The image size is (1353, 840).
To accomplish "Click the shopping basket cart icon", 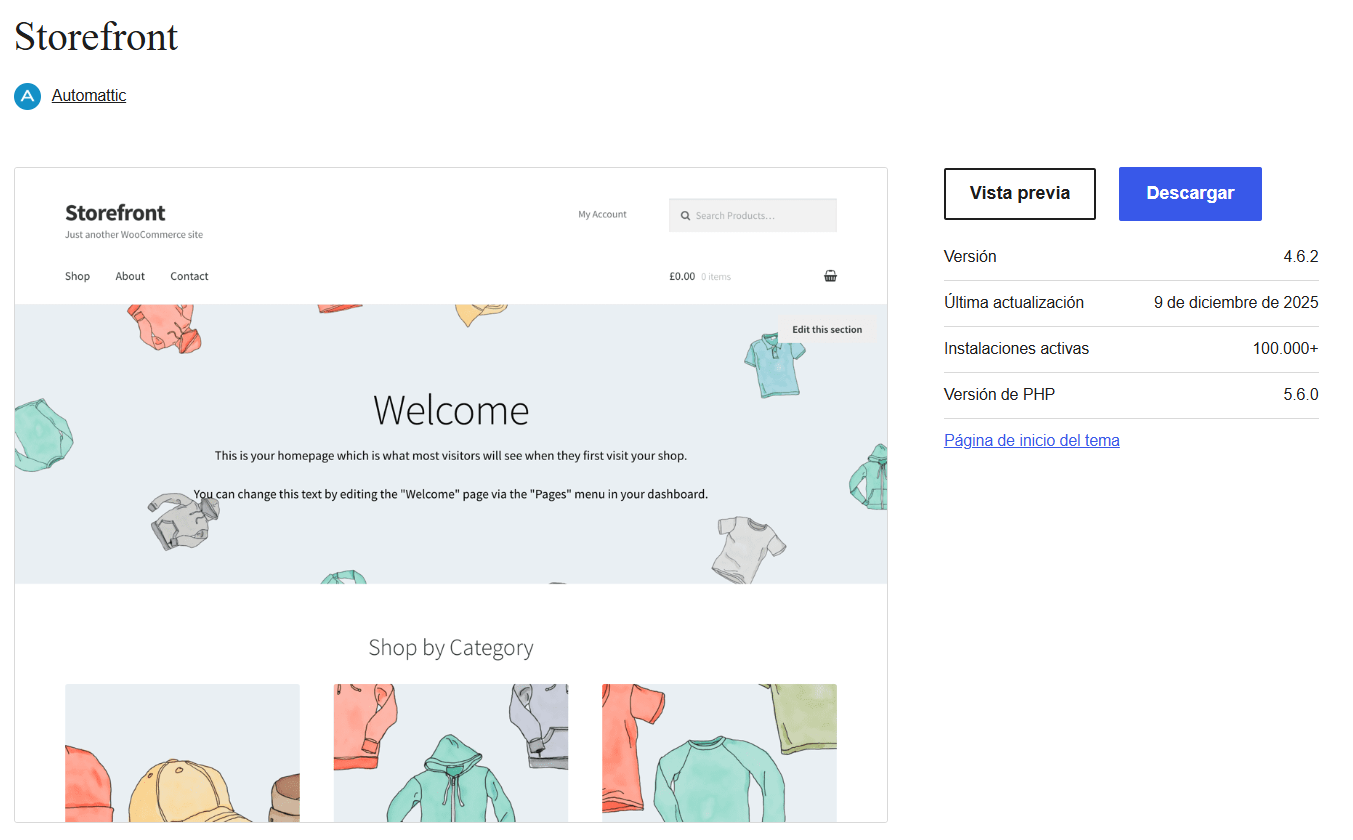I will 830,276.
